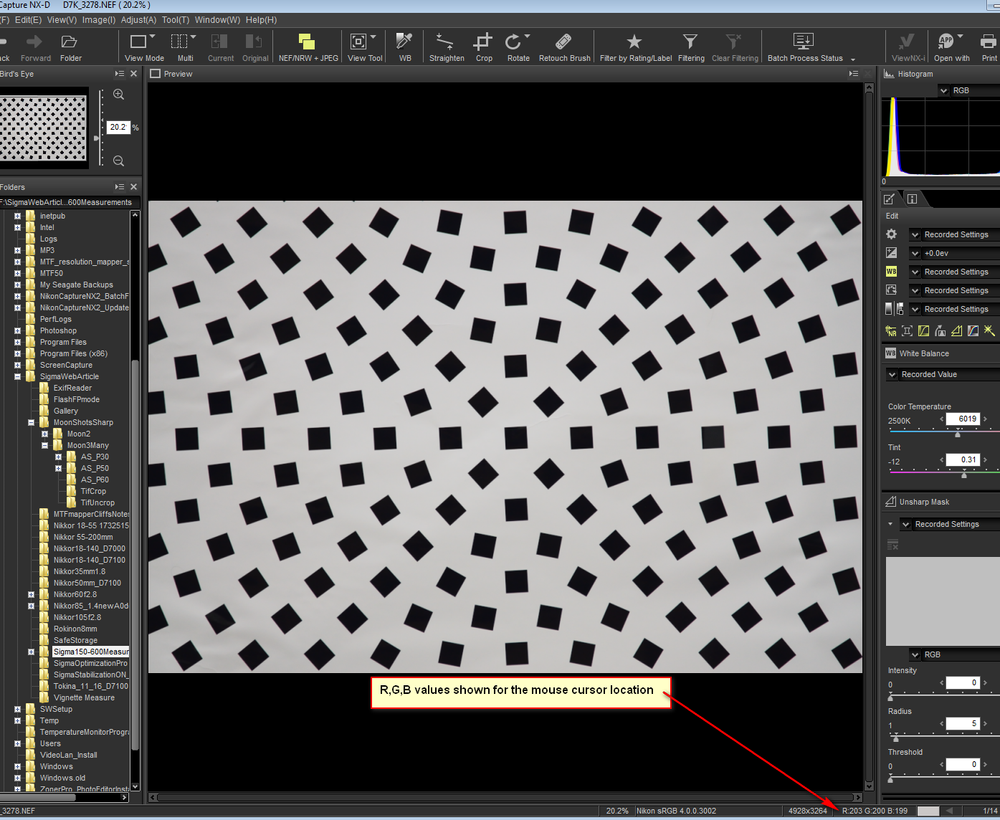Click the Noise Reduction icon

pos(890,329)
